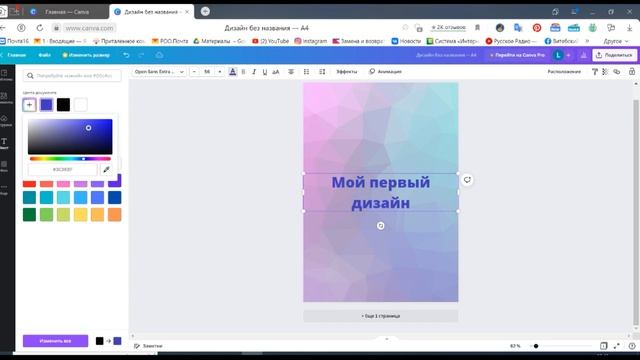Open the text color picker icon

pyautogui.click(x=233, y=72)
